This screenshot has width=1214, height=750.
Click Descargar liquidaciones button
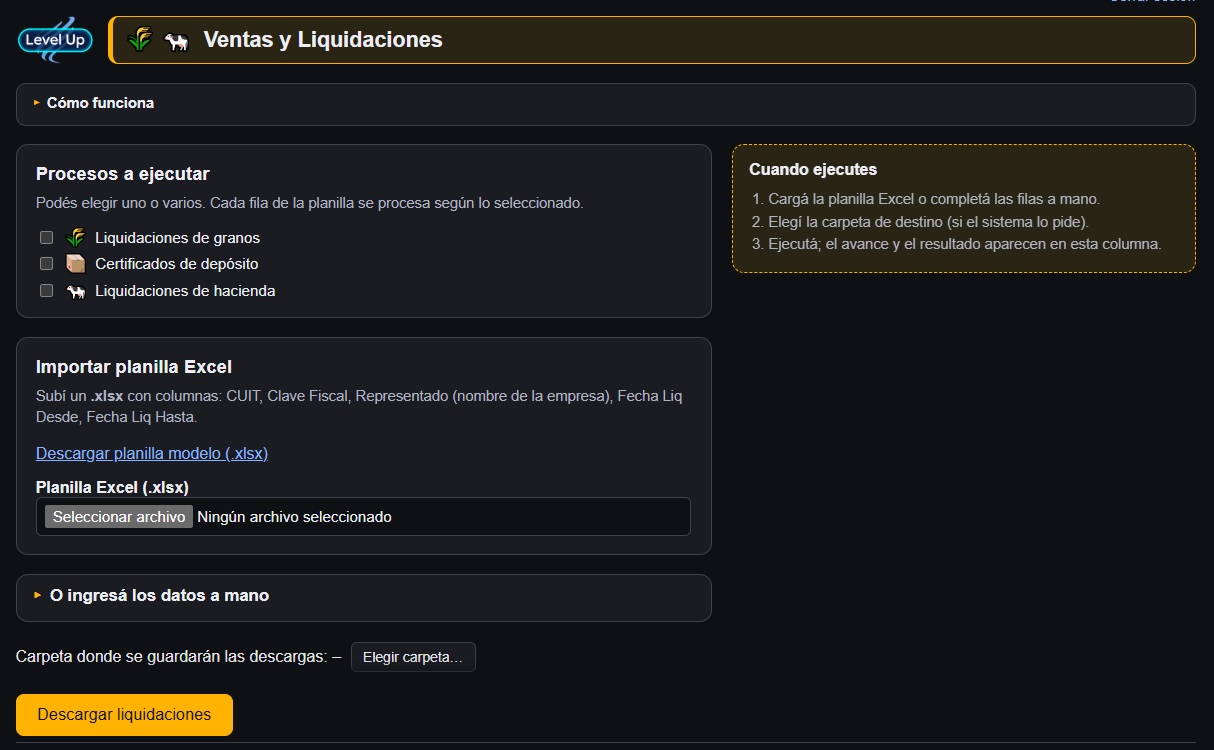point(124,715)
